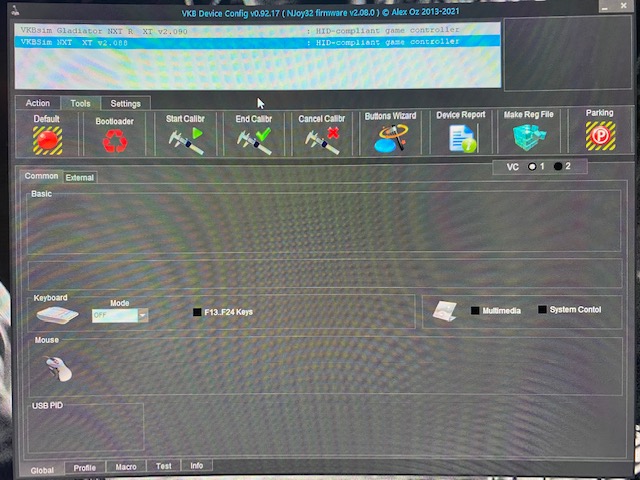The width and height of the screenshot is (640, 480).
Task: Open the Bootloader tool
Action: (x=115, y=140)
